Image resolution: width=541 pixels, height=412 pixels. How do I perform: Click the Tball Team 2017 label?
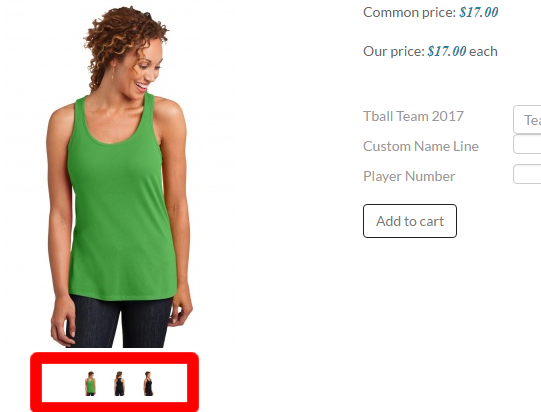point(413,116)
